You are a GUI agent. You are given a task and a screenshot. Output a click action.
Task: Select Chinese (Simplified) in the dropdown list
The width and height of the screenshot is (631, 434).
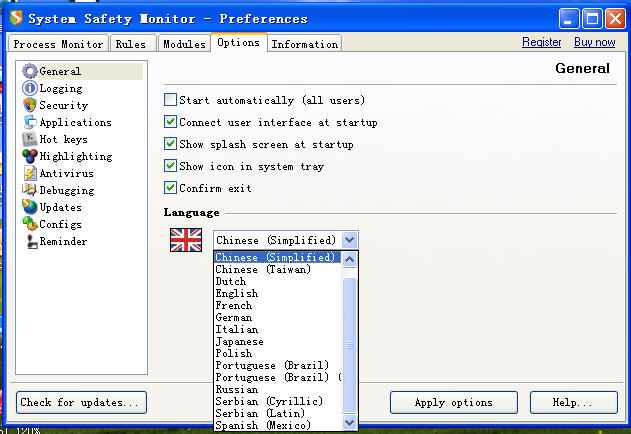click(277, 257)
